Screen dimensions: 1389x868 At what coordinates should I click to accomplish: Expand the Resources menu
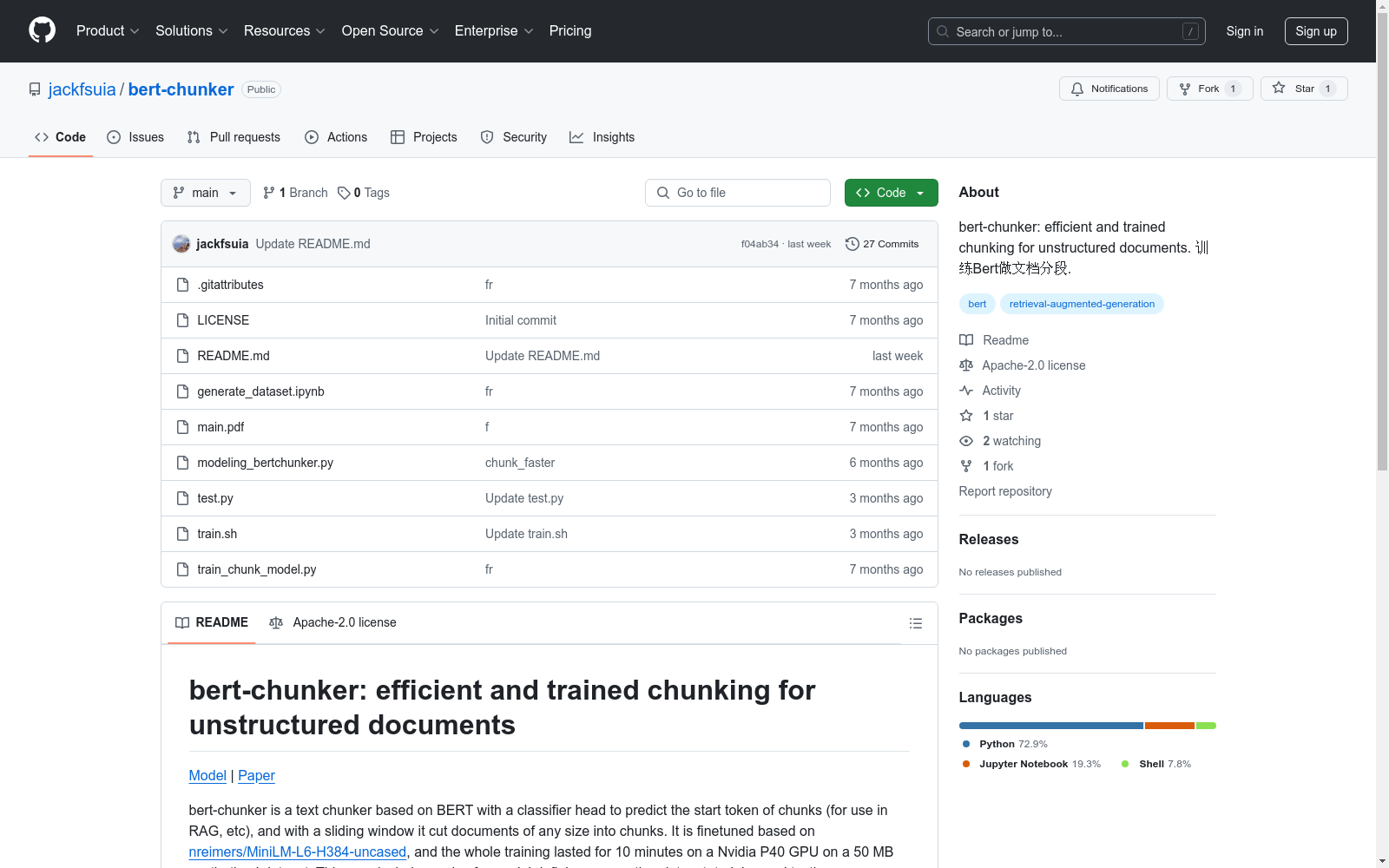(285, 31)
